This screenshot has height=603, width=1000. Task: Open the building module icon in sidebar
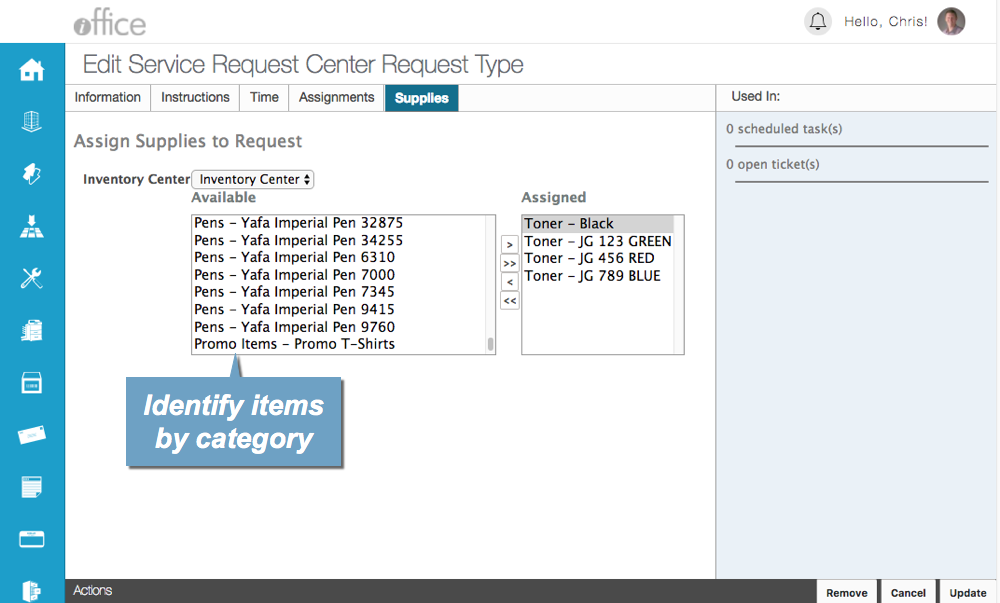32,122
